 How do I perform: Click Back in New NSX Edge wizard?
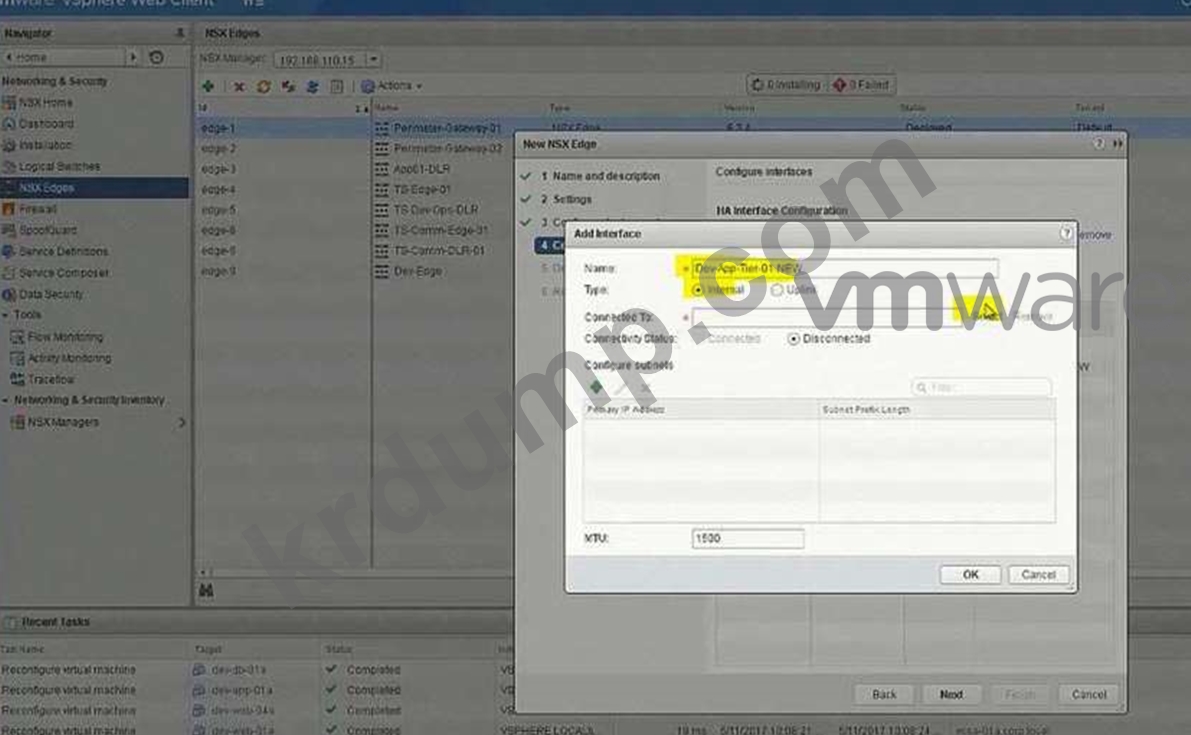point(884,694)
